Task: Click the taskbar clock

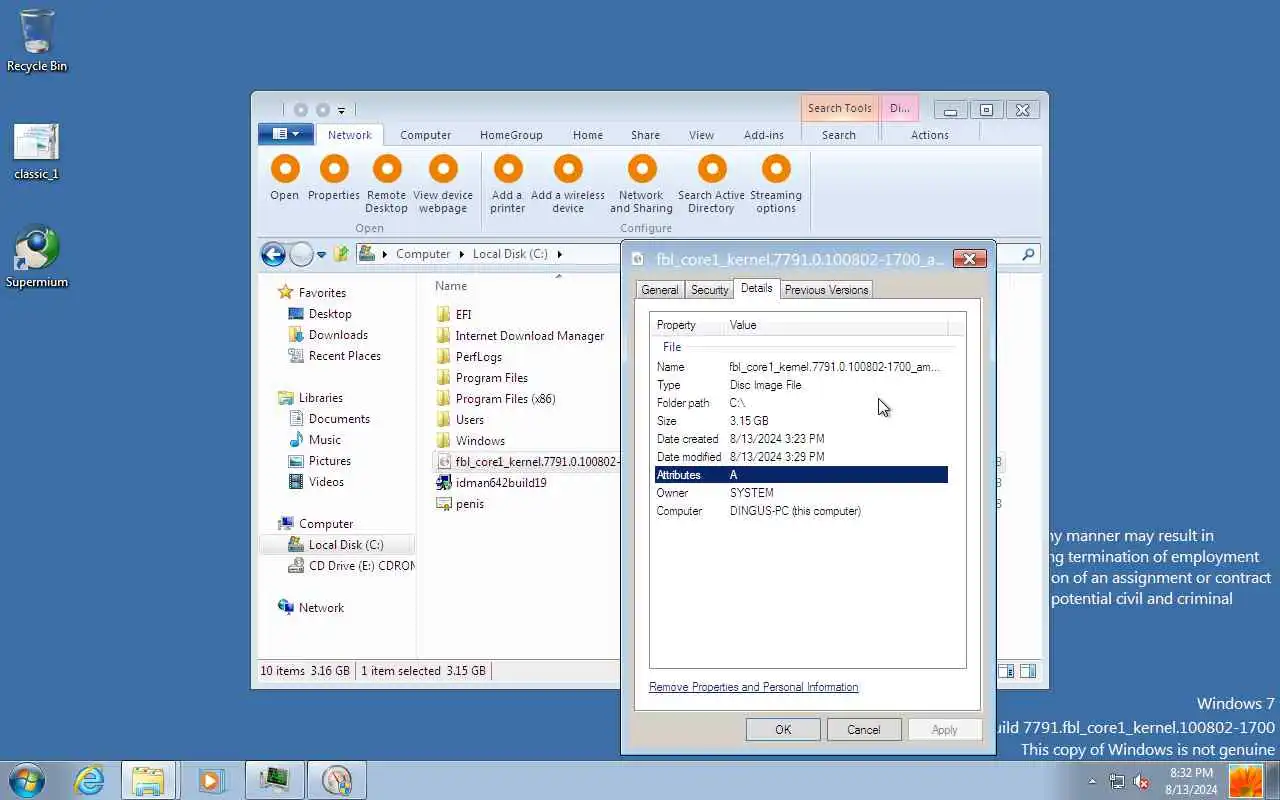Action: coord(1190,781)
